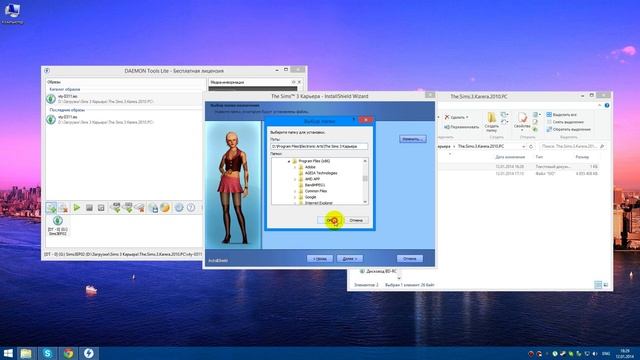Screen dimensions: 640x360
Task: Click the Выделить все icon in Explorer ribbon
Action: click(x=549, y=115)
